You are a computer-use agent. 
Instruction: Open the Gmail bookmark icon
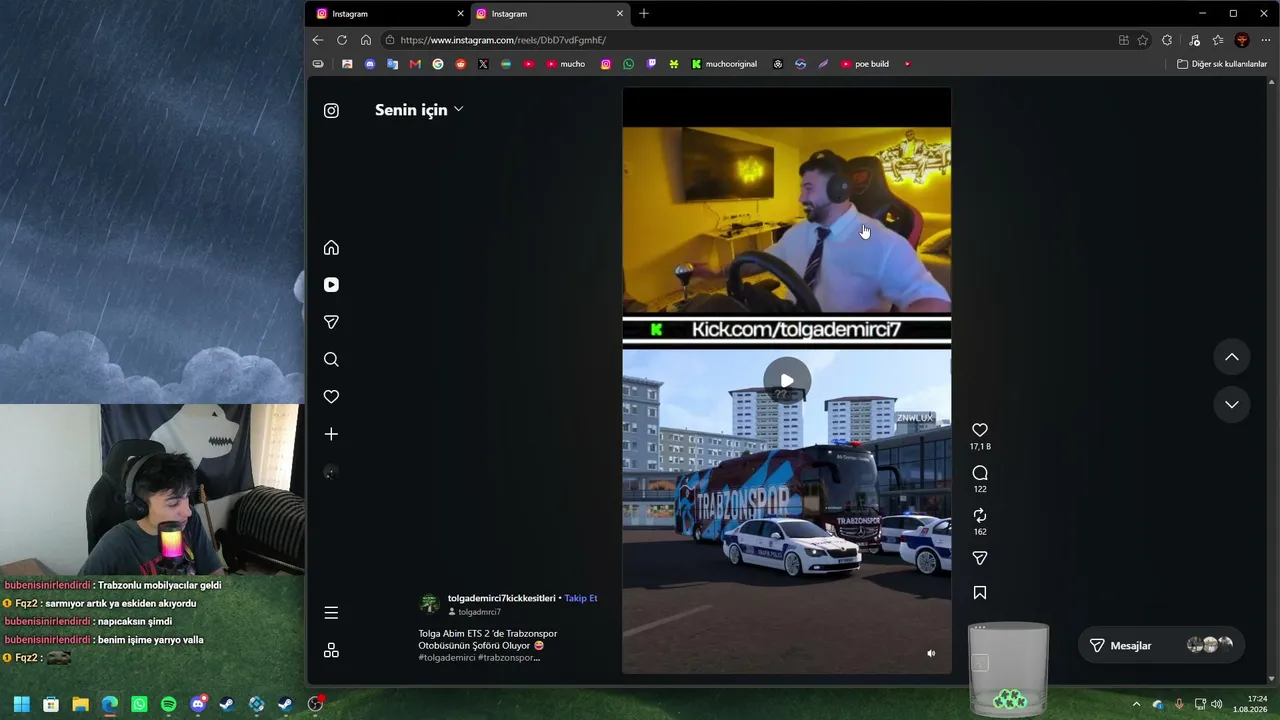coord(415,64)
